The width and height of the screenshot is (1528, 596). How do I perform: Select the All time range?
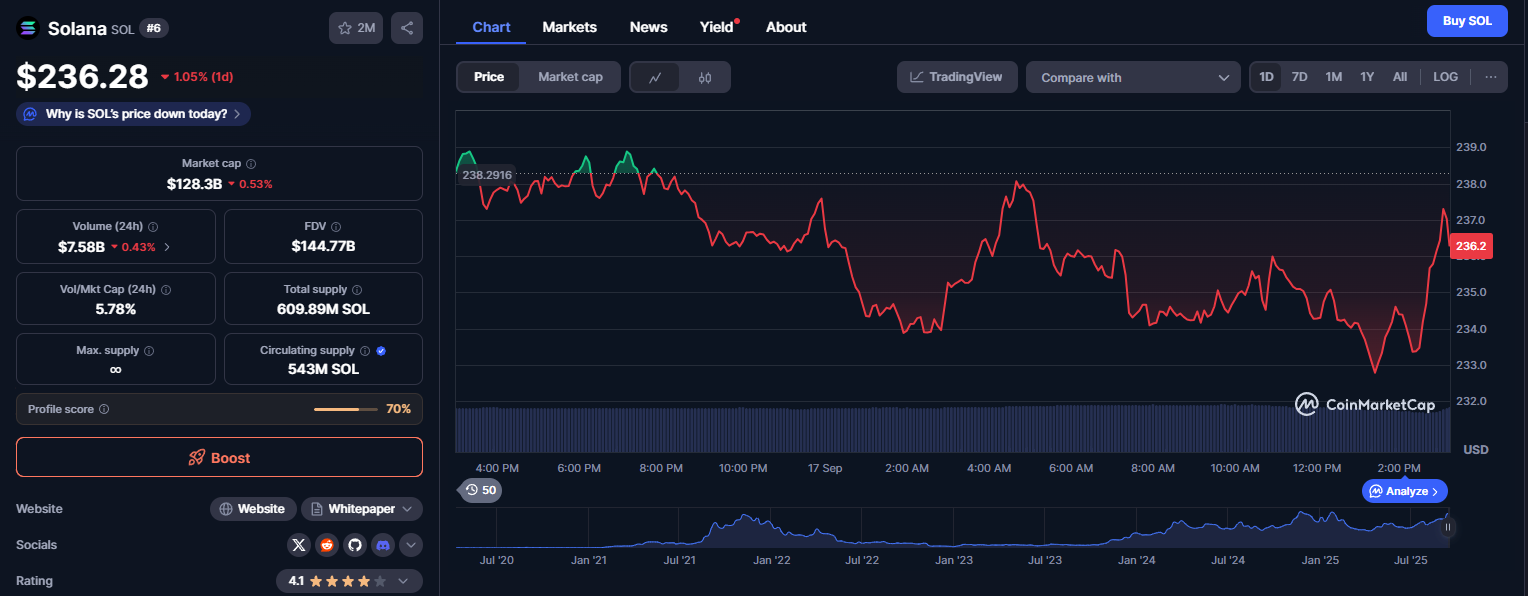[1400, 77]
